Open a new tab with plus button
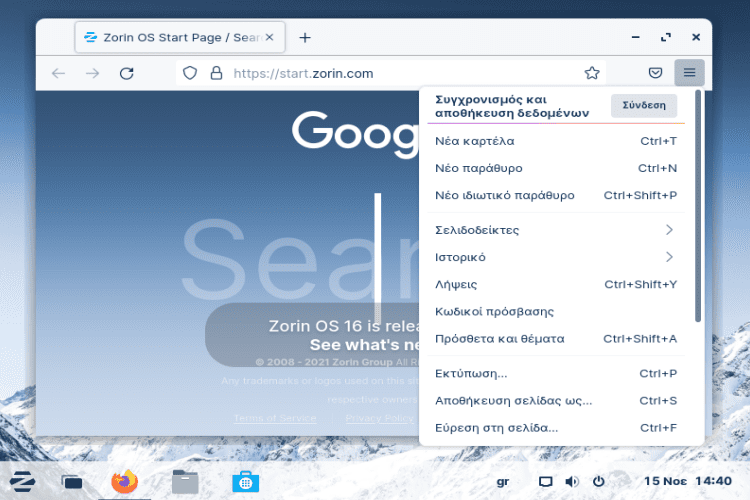 click(305, 37)
